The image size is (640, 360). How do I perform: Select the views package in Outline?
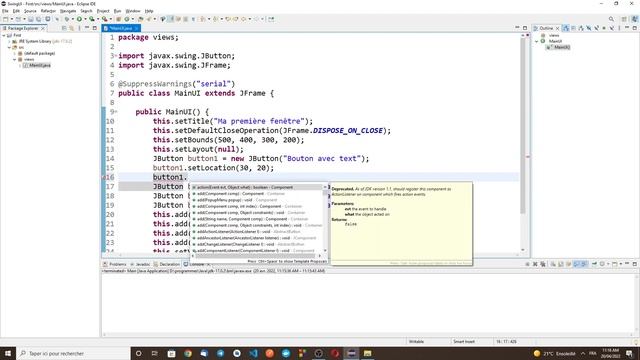coord(550,36)
